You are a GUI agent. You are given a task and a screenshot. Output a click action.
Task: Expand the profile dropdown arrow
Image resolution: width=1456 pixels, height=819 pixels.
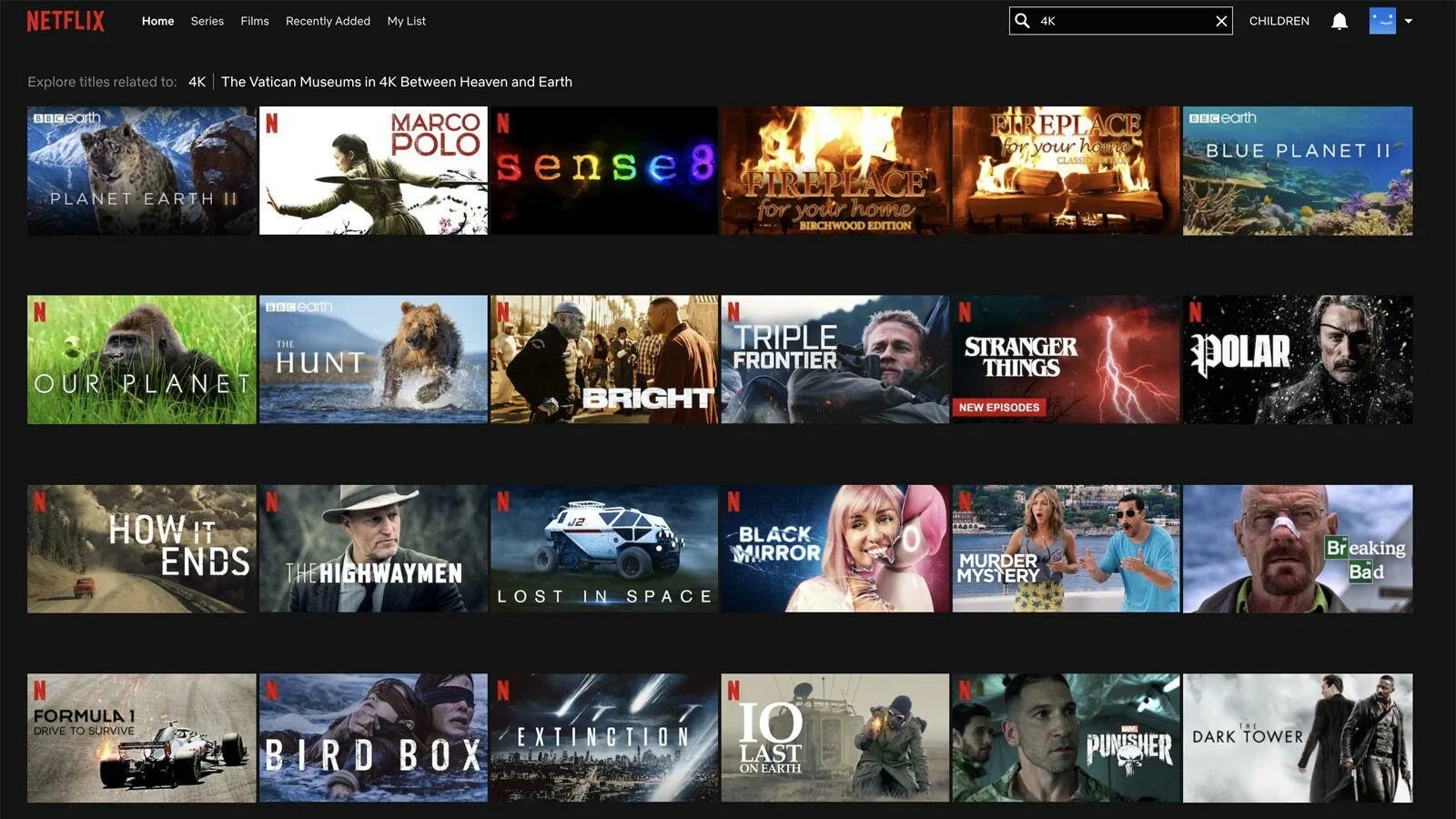click(1409, 21)
